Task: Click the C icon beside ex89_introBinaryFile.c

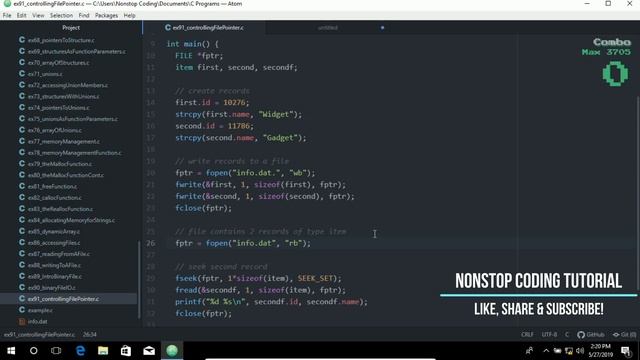Action: click(22, 276)
